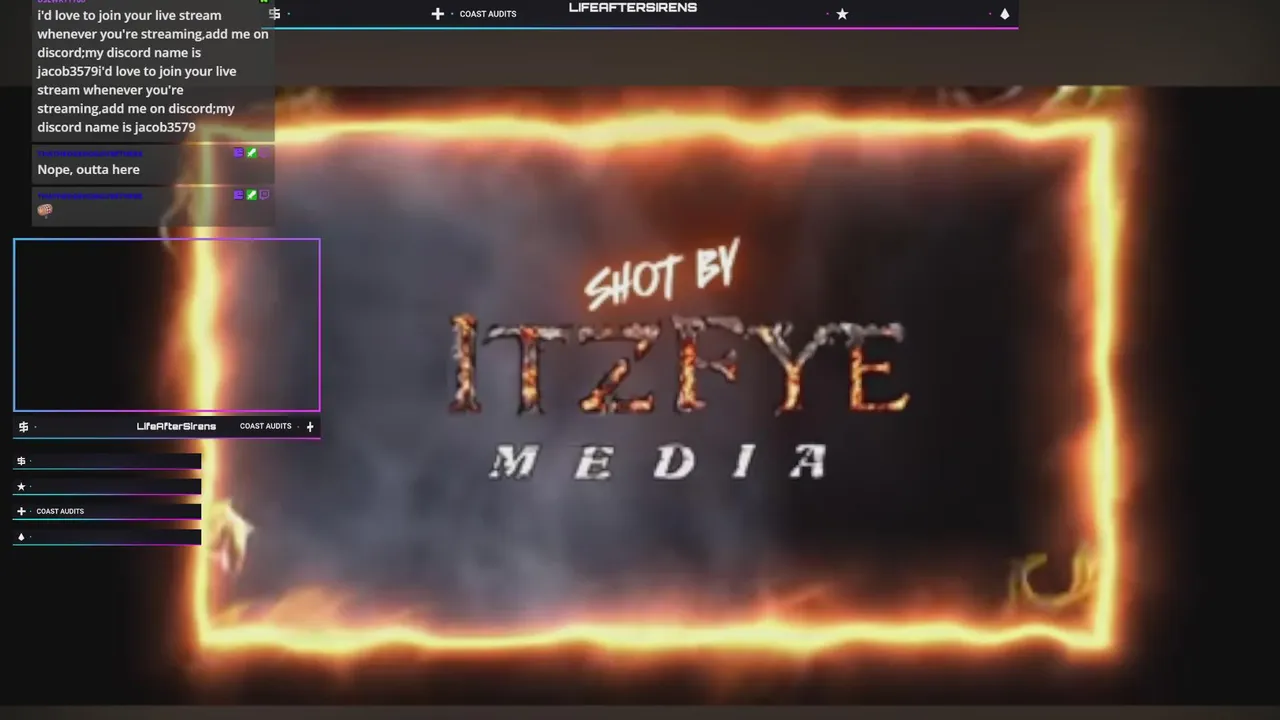1280x720 pixels.
Task: Click the droplet icon in the last stacked stat row
Action: click(21, 537)
